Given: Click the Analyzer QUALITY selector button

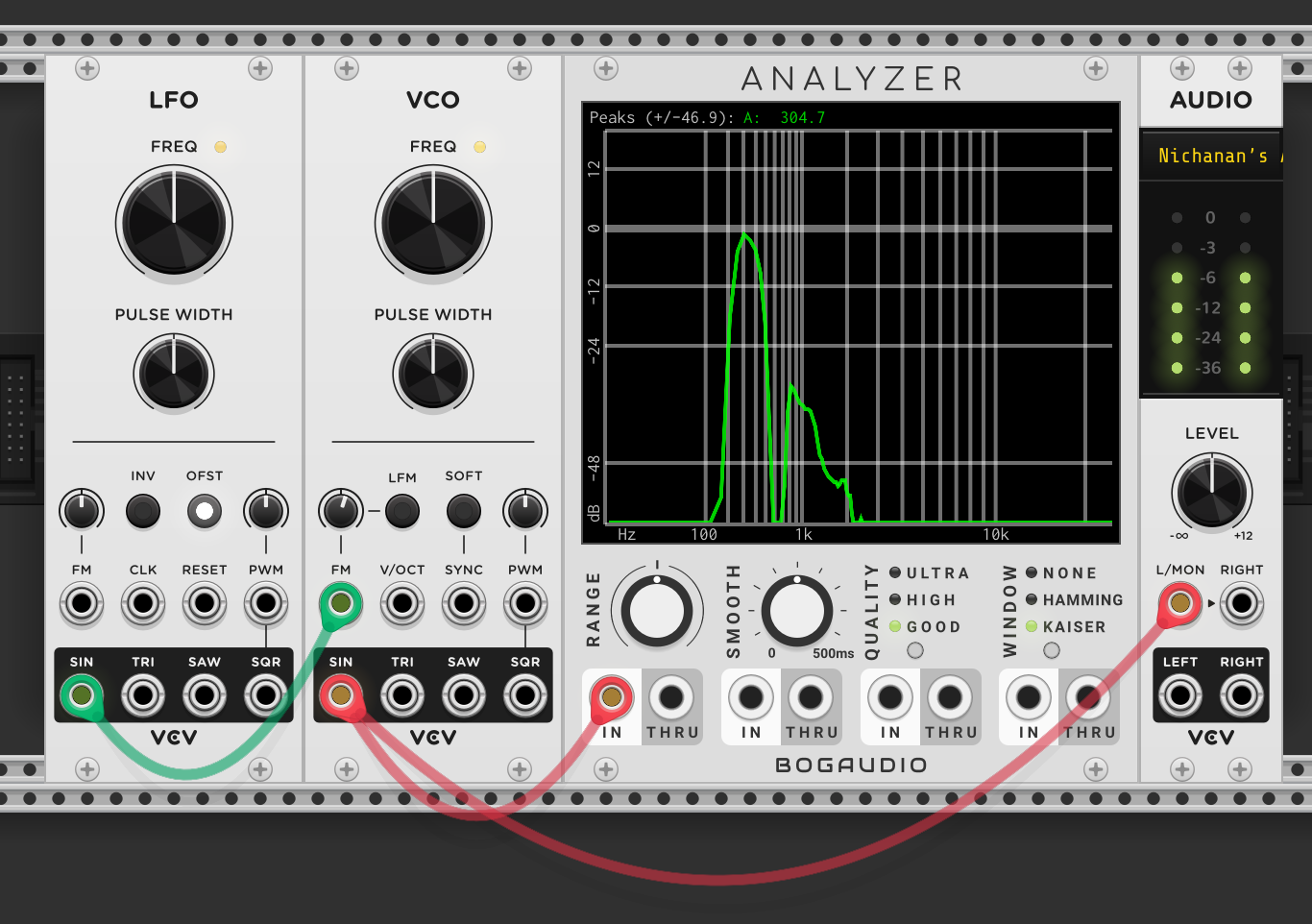Looking at the screenshot, I should point(915,650).
